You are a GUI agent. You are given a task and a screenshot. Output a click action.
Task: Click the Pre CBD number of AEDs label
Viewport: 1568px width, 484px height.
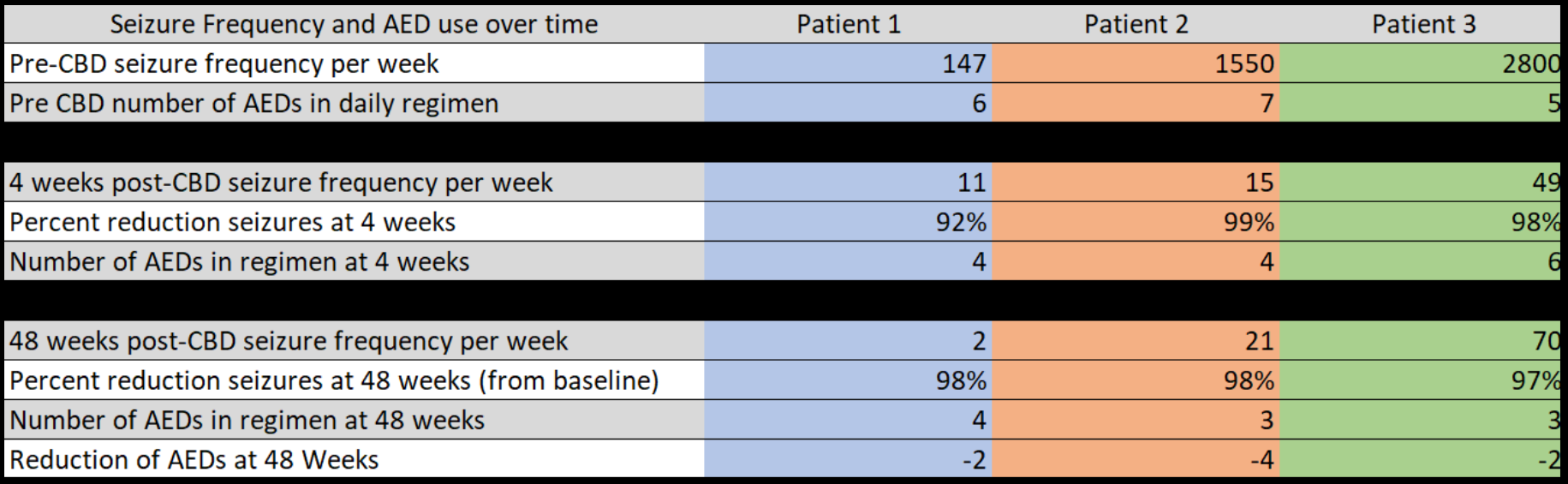(x=253, y=103)
